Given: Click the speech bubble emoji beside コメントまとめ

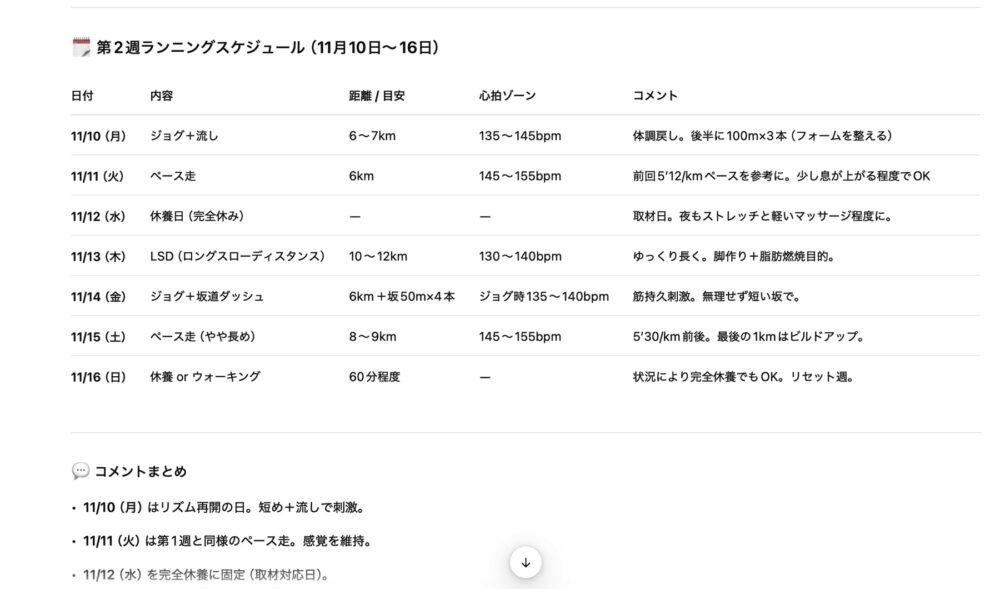Looking at the screenshot, I should coord(81,471).
